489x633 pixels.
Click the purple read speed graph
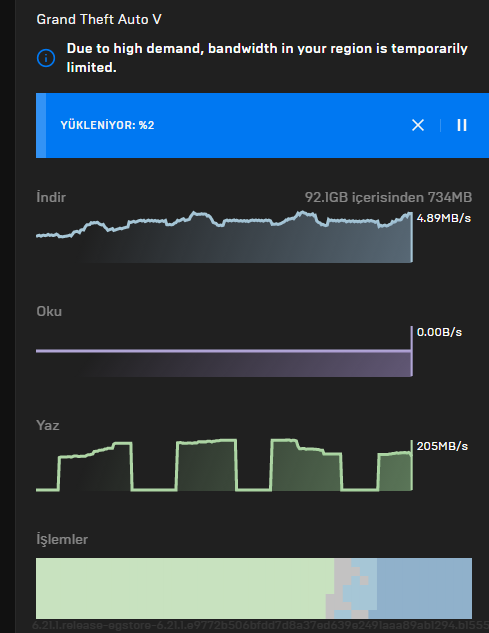pyautogui.click(x=225, y=352)
